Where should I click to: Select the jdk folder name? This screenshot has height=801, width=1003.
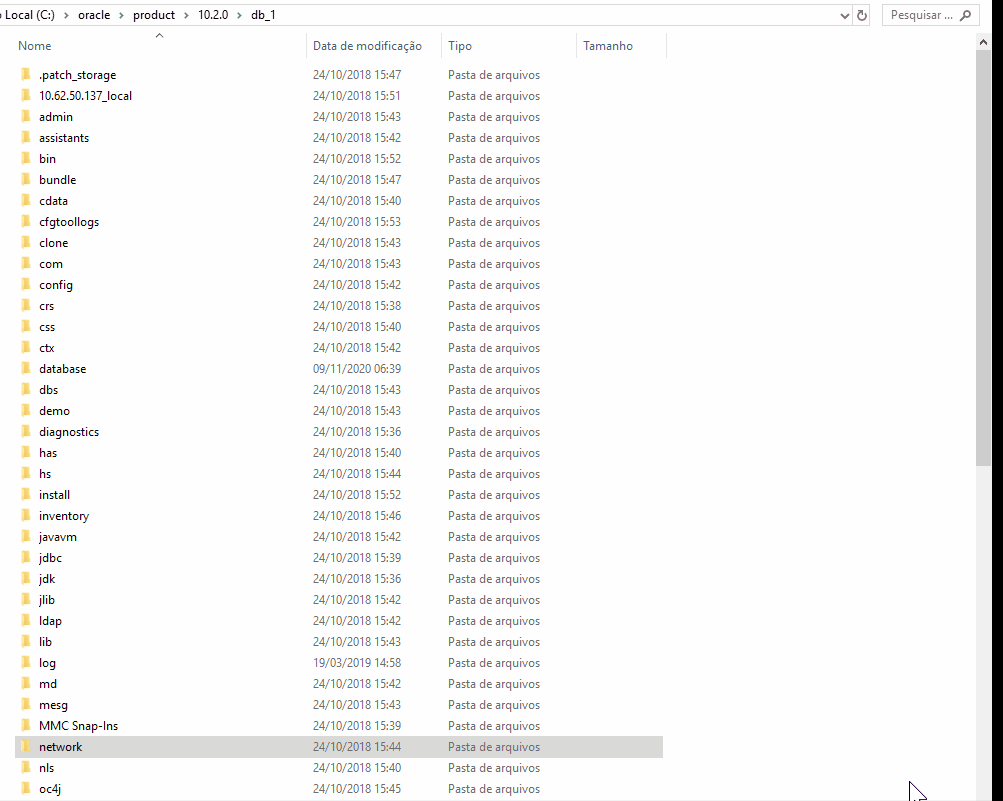pos(47,579)
